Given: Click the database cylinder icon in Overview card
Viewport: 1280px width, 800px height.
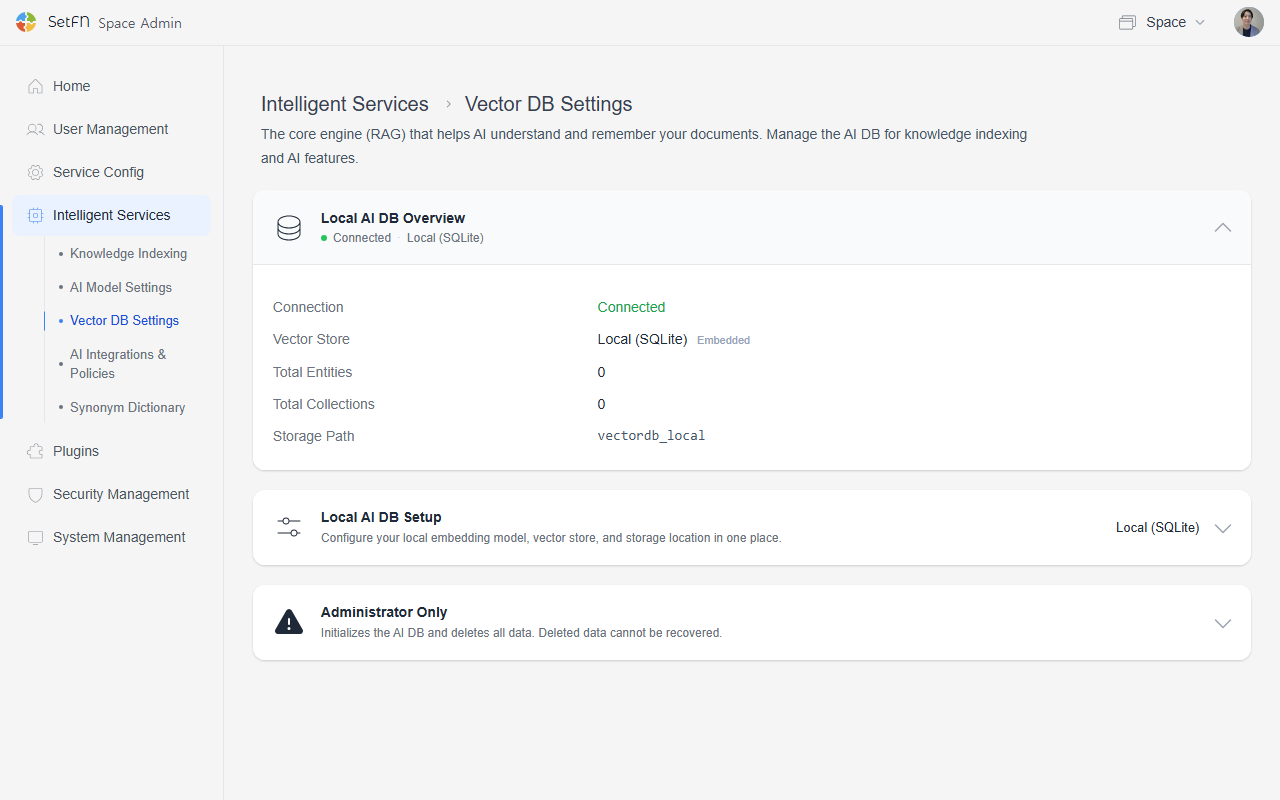Looking at the screenshot, I should pyautogui.click(x=289, y=228).
